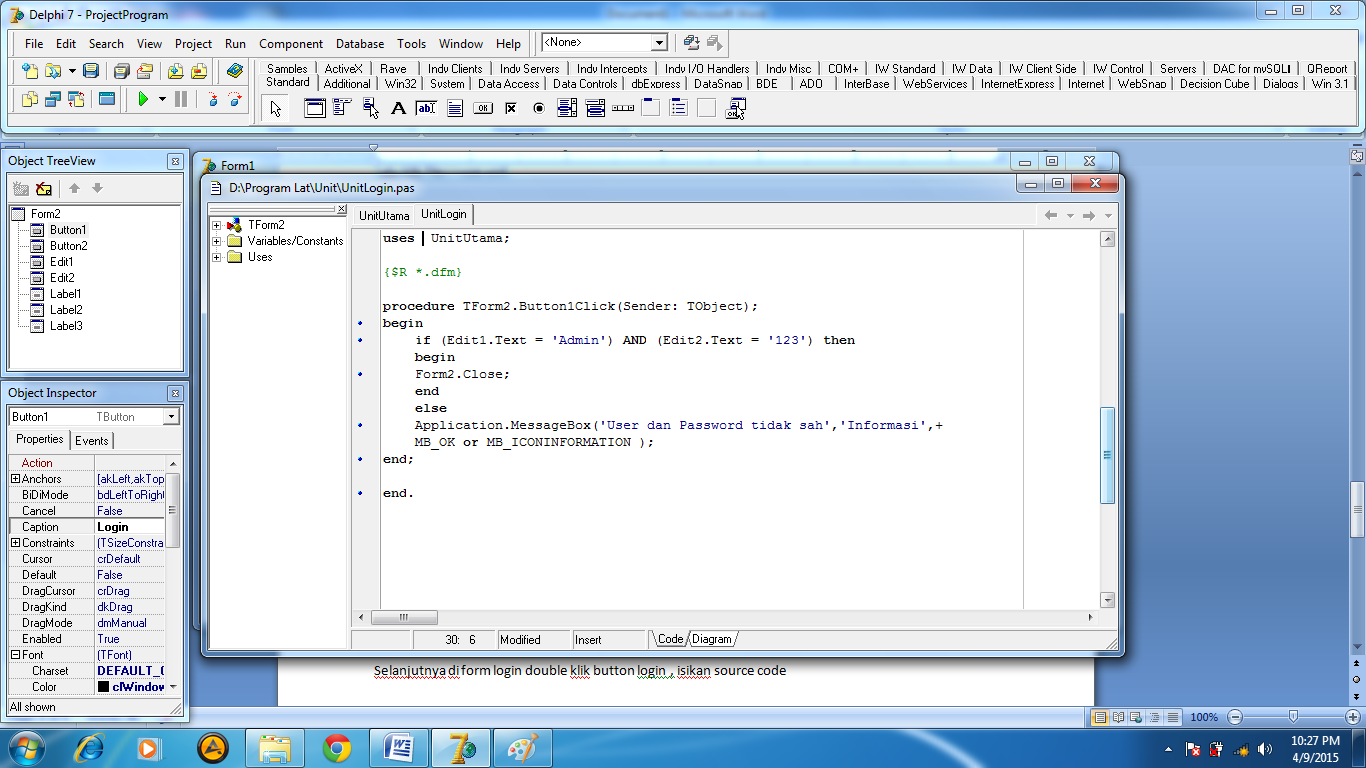Switch to the Events tab in Object Inspector
Image resolution: width=1366 pixels, height=768 pixels.
coord(92,440)
